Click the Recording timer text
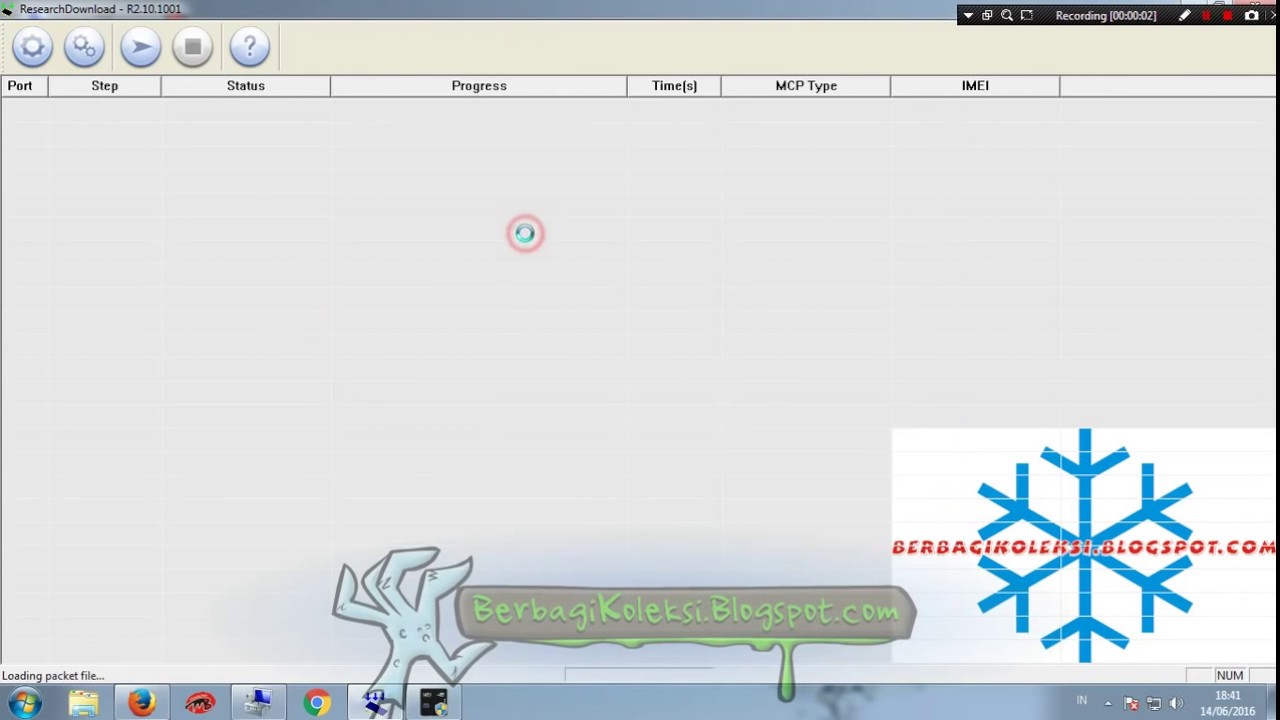The image size is (1280, 720). tap(1106, 16)
